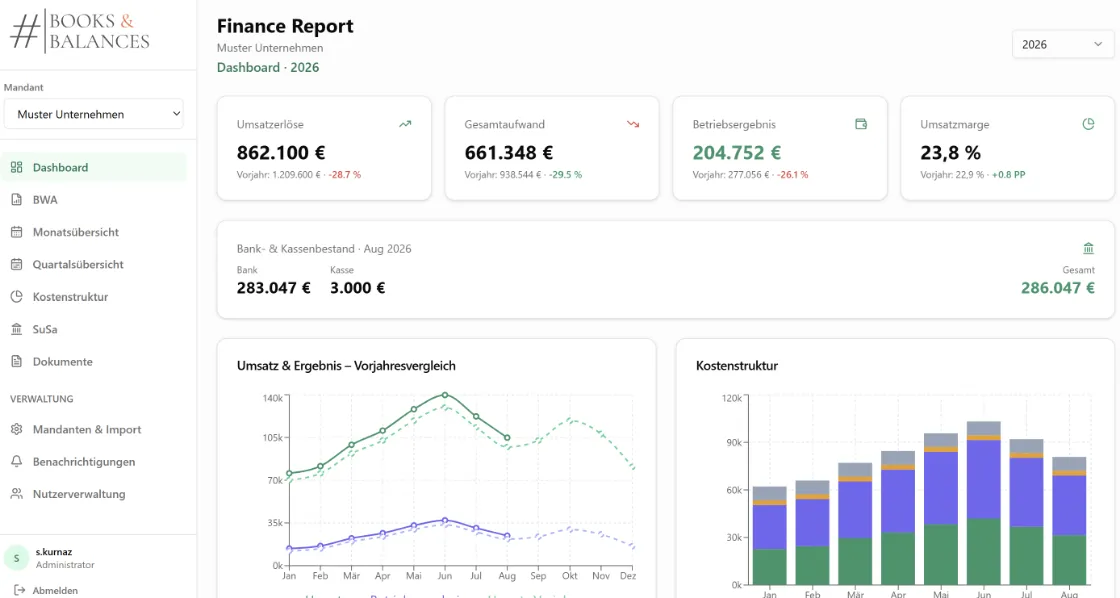Viewport: 1120px width, 598px height.
Task: Click the Aug bar in Kostenstruktur chart
Action: [1069, 521]
